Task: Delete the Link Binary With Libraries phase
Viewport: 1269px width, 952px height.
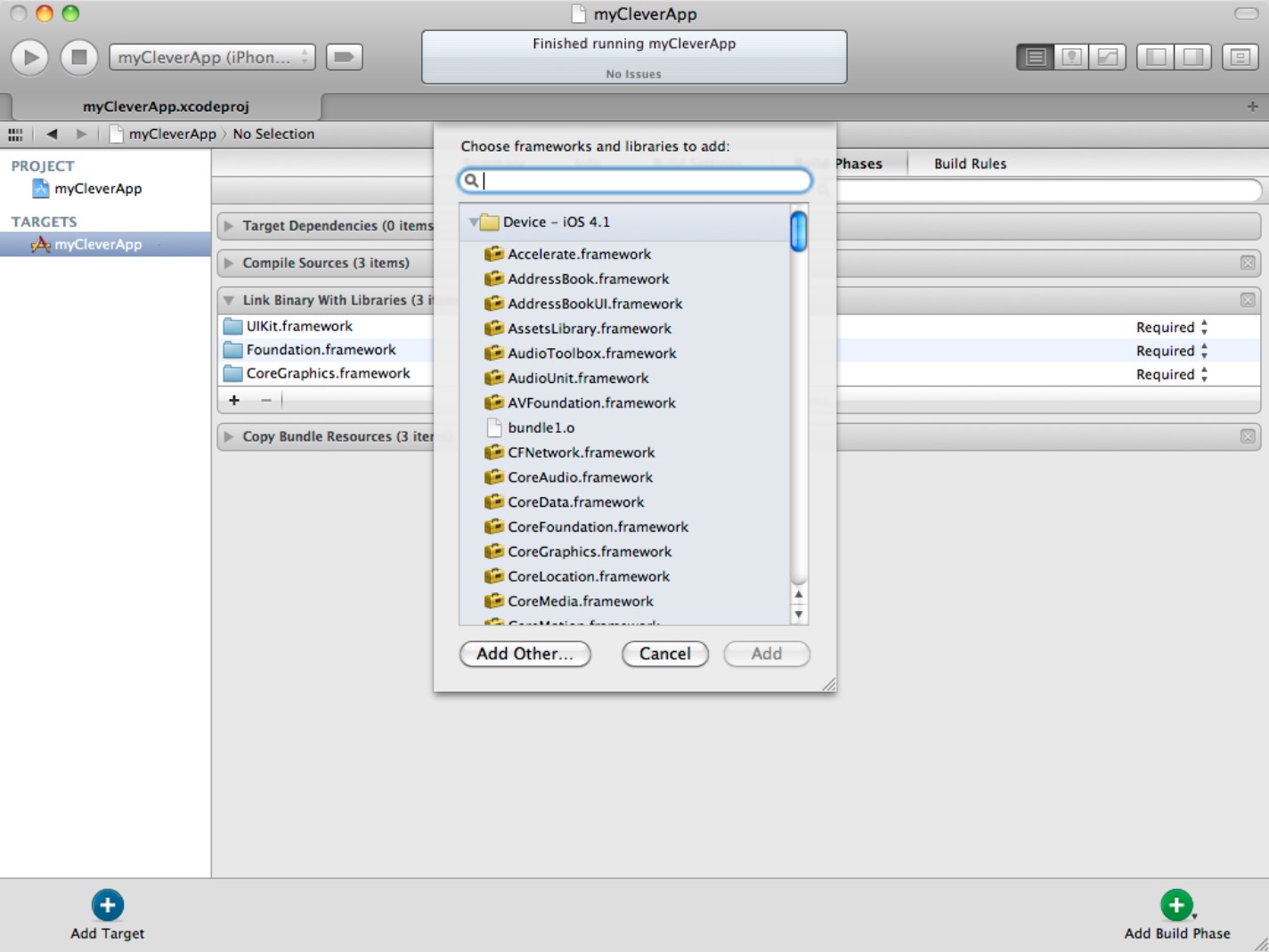Action: [1248, 301]
